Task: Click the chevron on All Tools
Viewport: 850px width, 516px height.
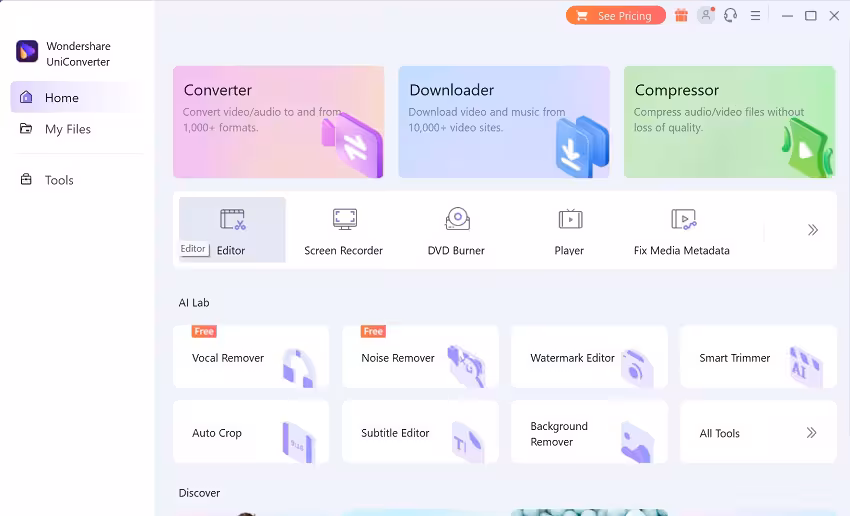Action: (812, 433)
